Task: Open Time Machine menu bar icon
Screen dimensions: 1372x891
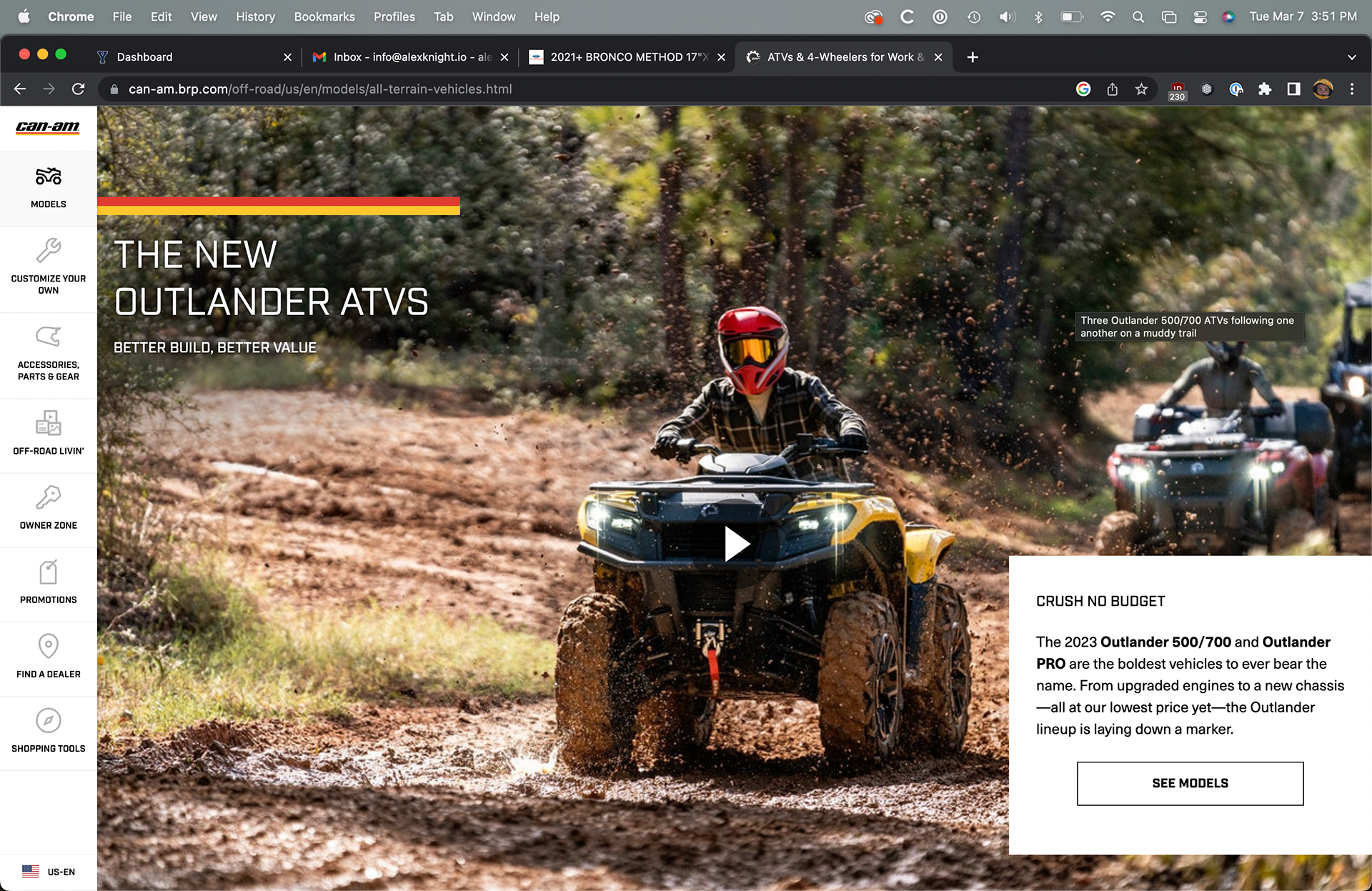Action: (974, 16)
